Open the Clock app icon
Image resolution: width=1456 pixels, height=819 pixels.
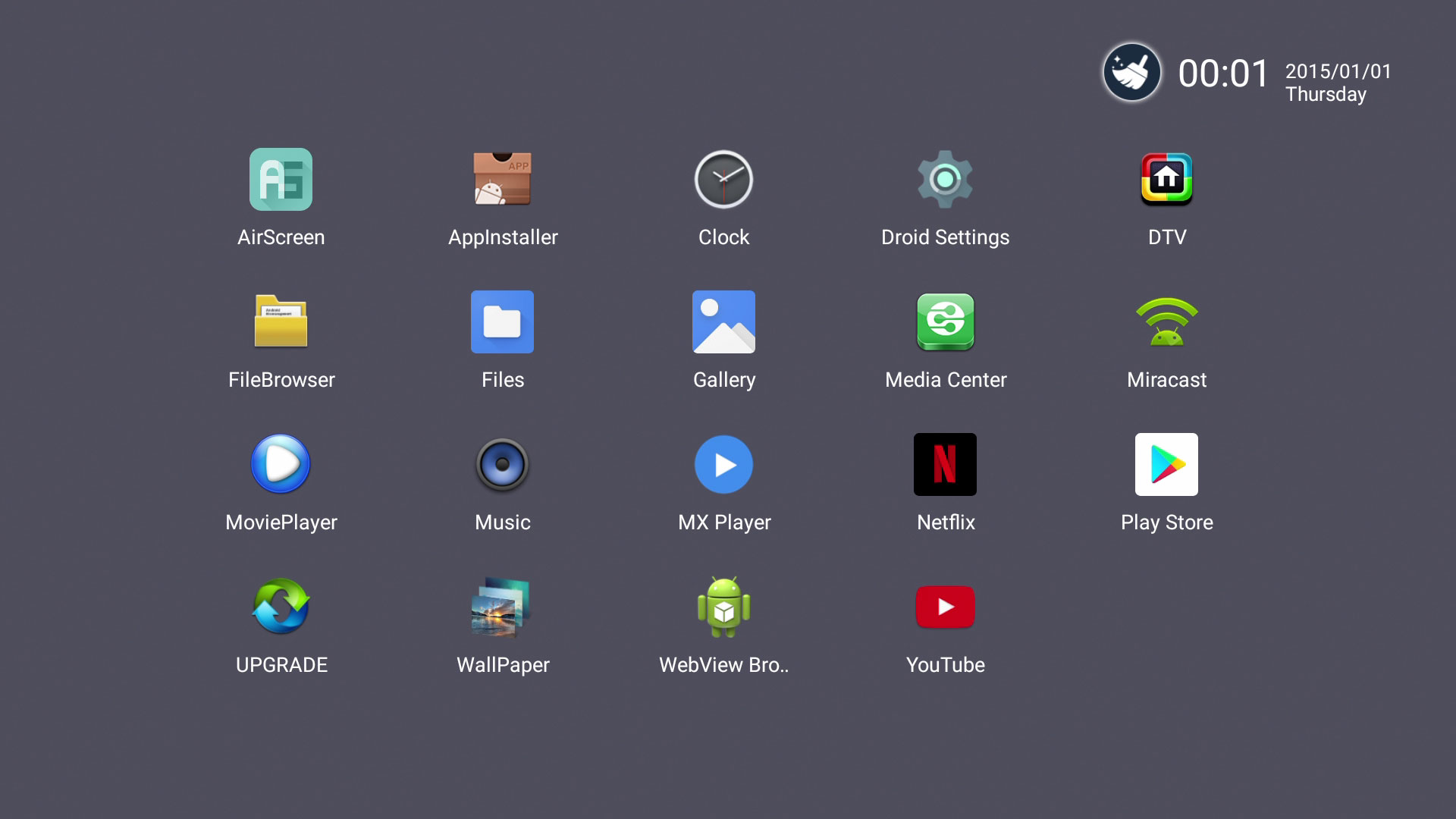point(723,179)
